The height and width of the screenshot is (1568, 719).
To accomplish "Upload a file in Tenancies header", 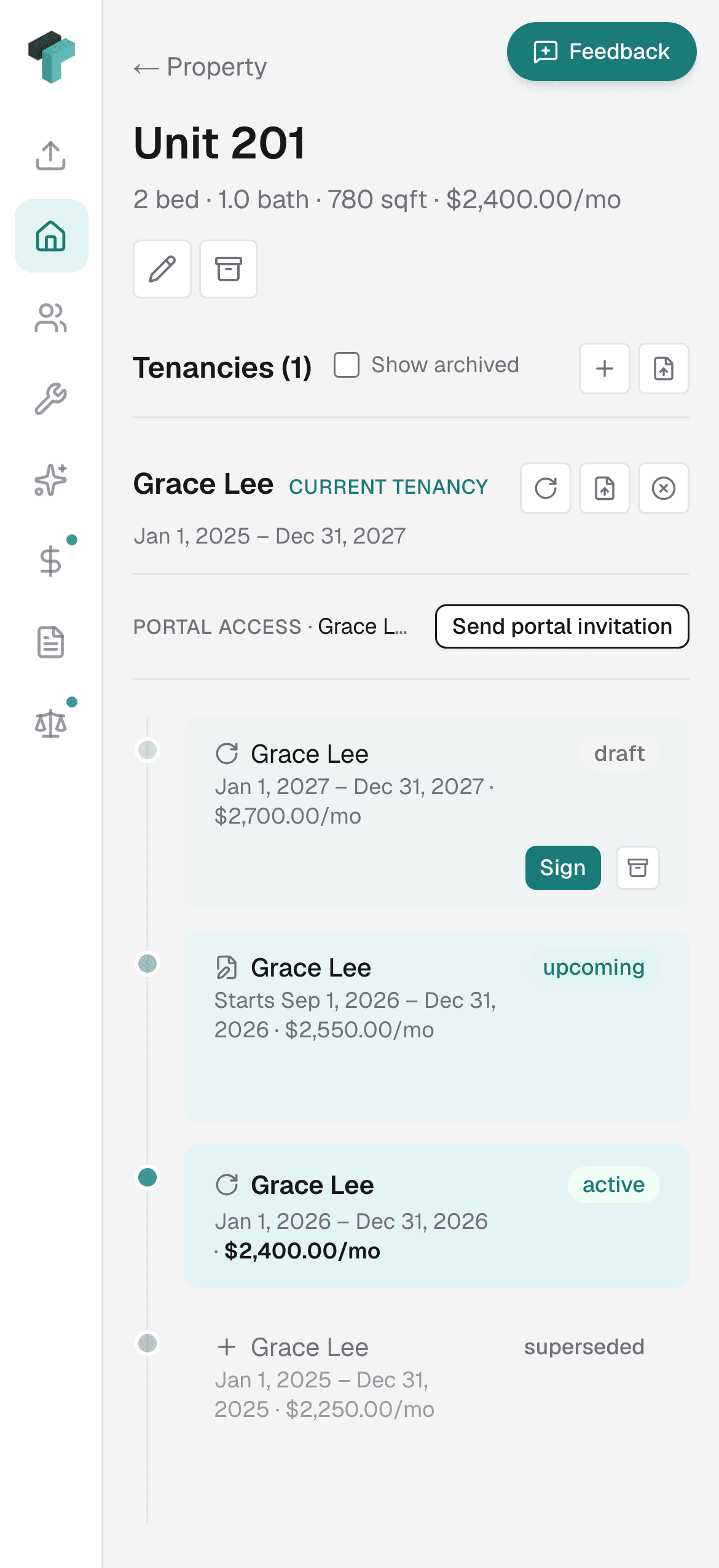I will 664,369.
